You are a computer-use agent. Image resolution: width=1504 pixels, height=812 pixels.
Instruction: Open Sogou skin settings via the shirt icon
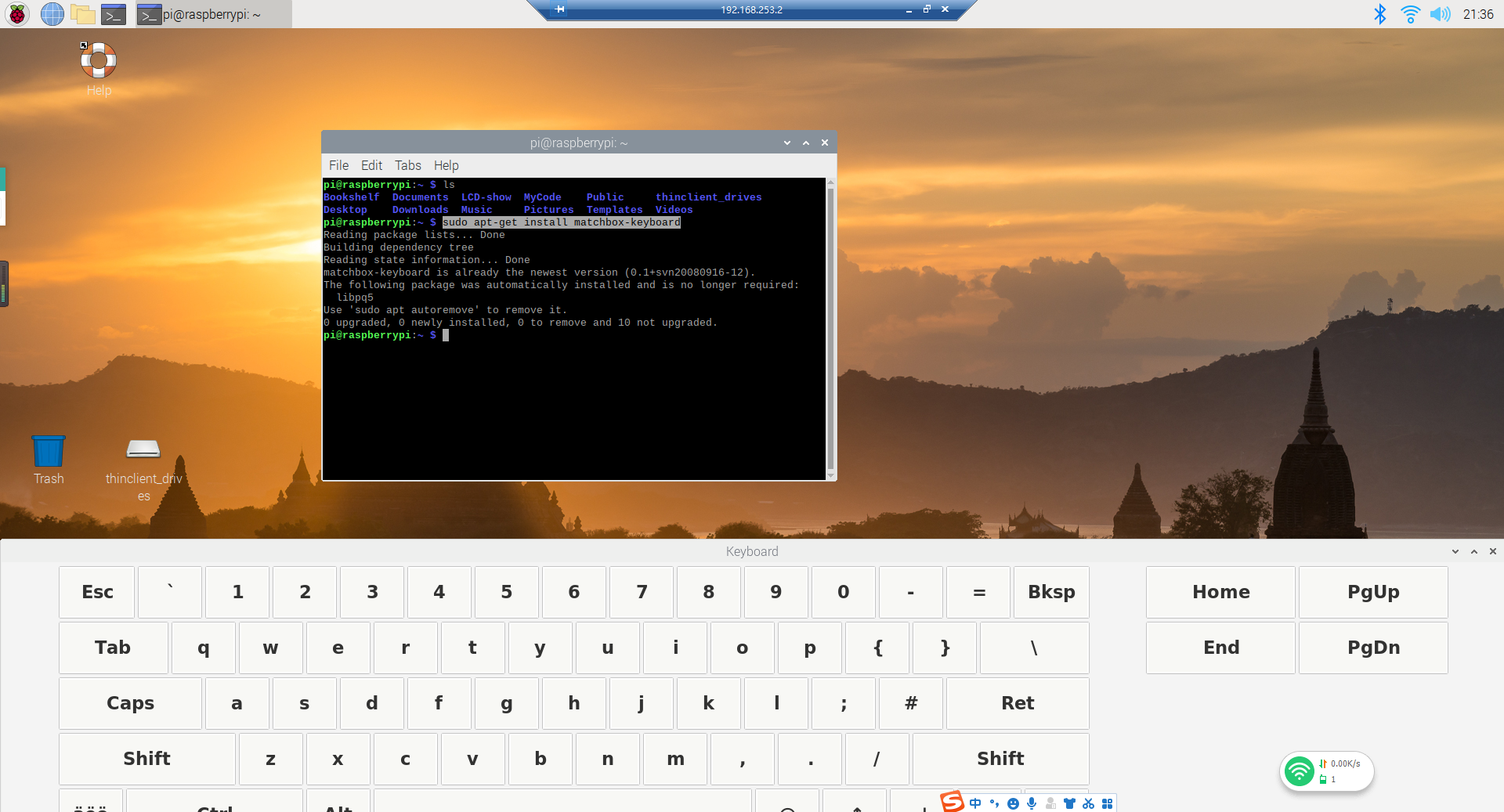point(1068,803)
